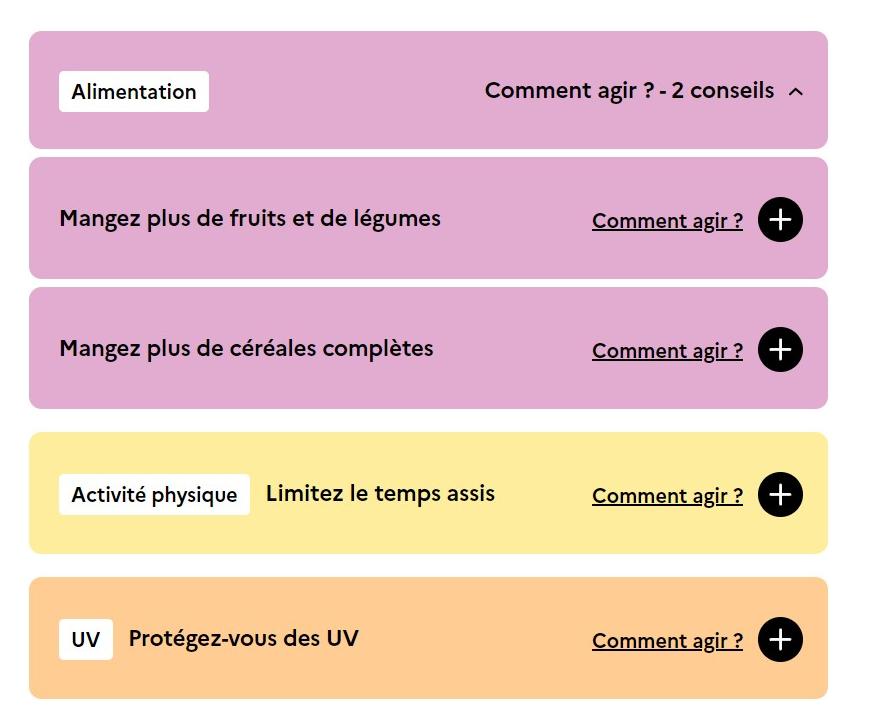Select the "Mangez plus de céréales complètes" heading
Screen dimensions: 869x719
pos(247,348)
